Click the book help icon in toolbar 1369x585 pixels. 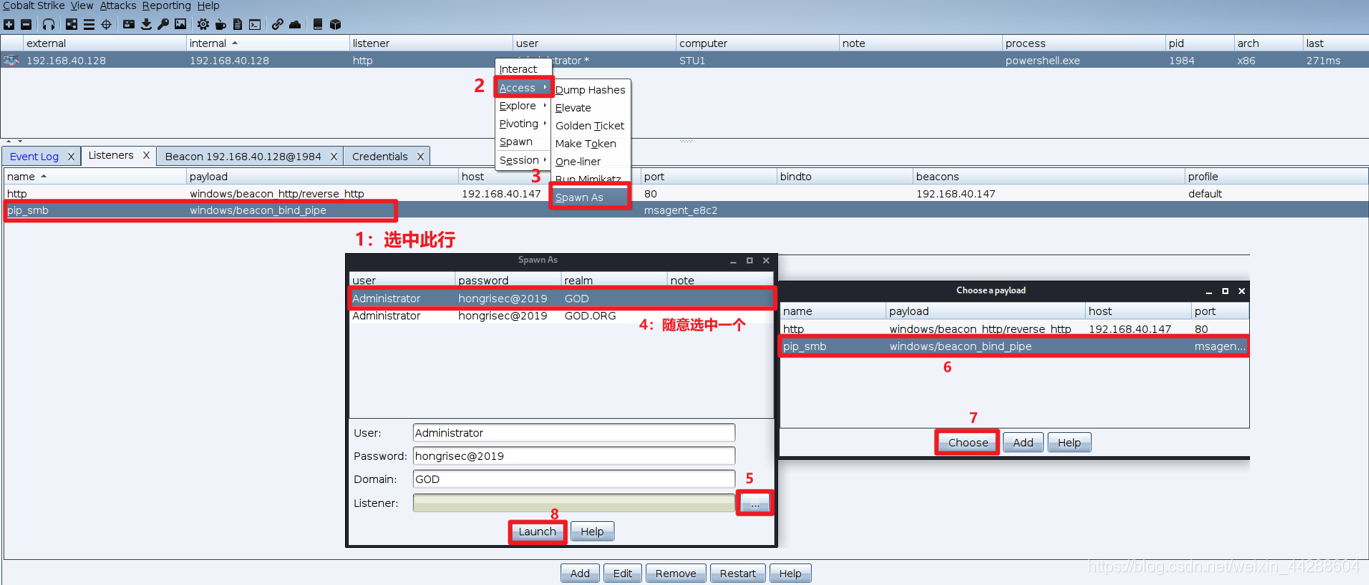(318, 24)
